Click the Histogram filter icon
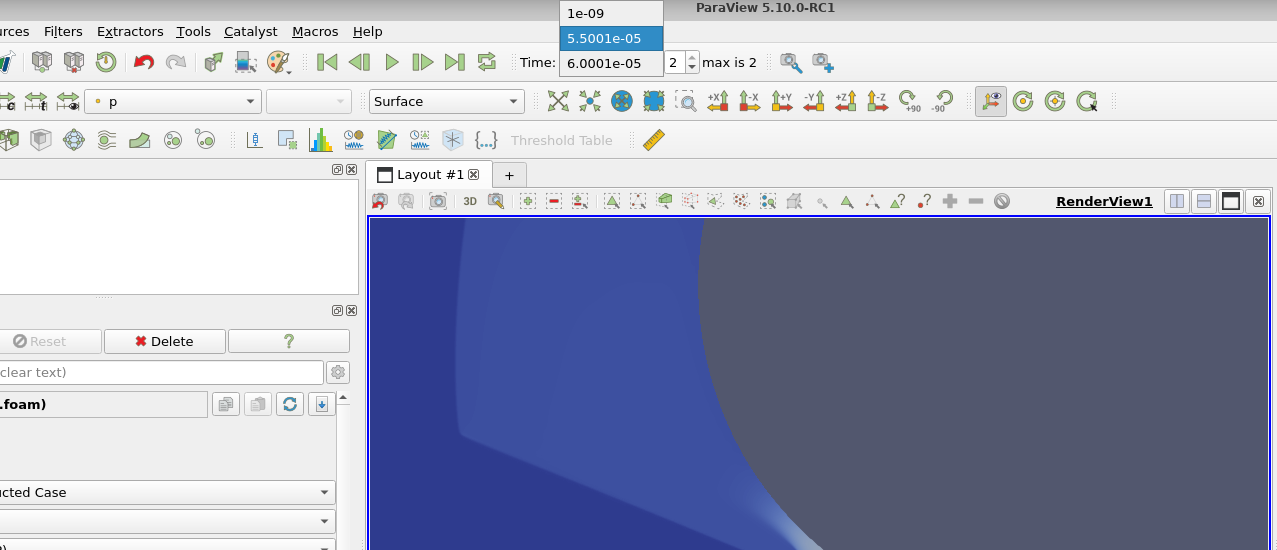The height and width of the screenshot is (550, 1277). tap(320, 140)
